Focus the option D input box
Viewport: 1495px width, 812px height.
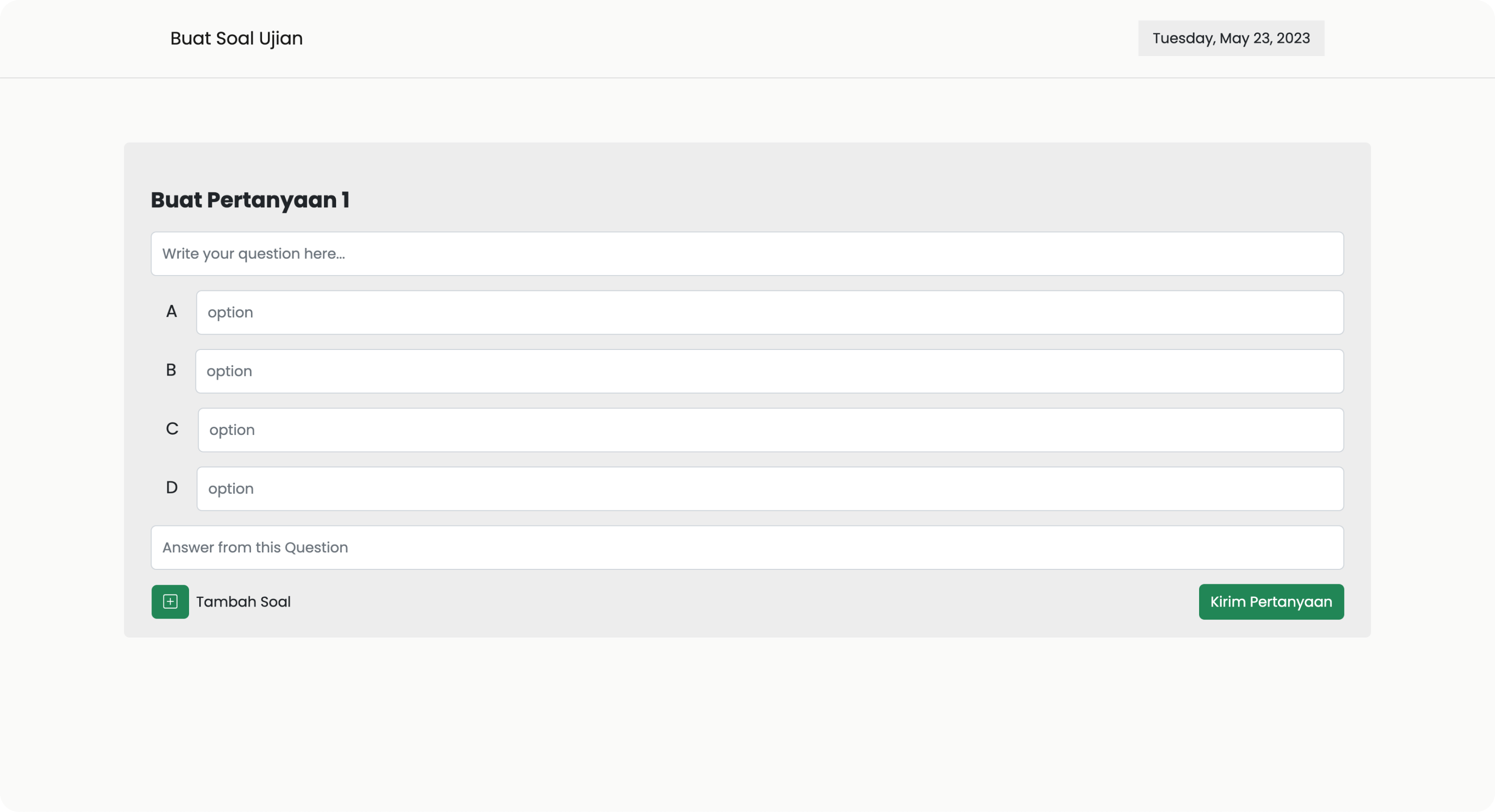point(770,489)
